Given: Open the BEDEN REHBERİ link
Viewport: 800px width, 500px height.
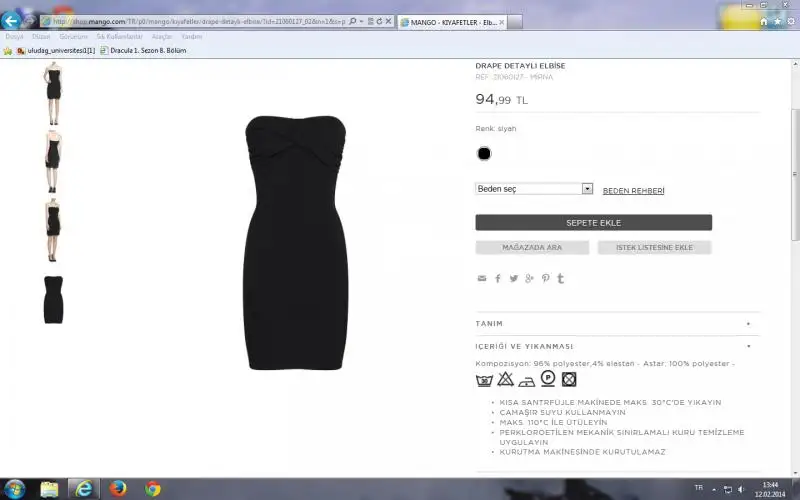Looking at the screenshot, I should [633, 191].
